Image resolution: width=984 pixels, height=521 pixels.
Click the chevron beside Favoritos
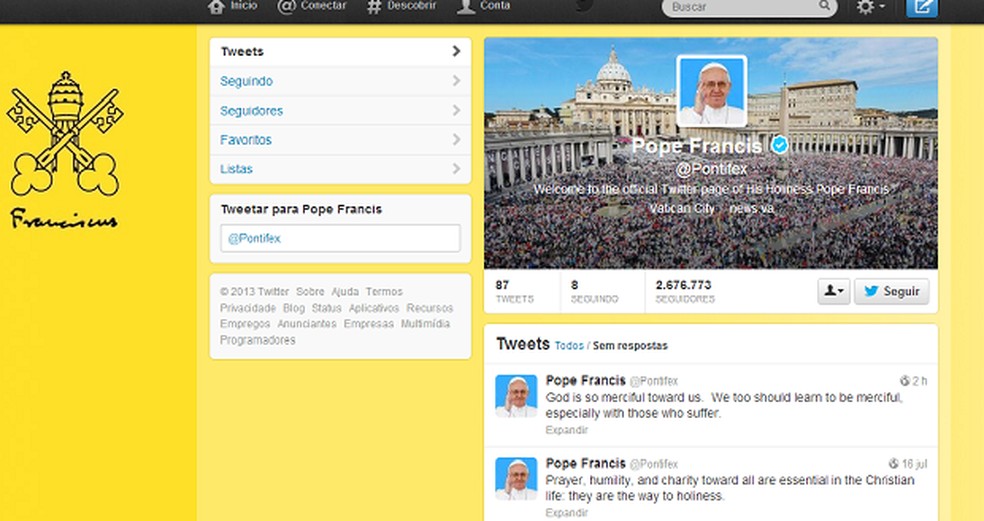(456, 139)
